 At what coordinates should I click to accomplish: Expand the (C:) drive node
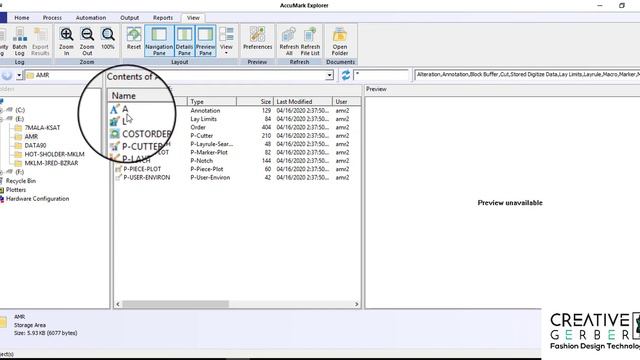point(1,110)
